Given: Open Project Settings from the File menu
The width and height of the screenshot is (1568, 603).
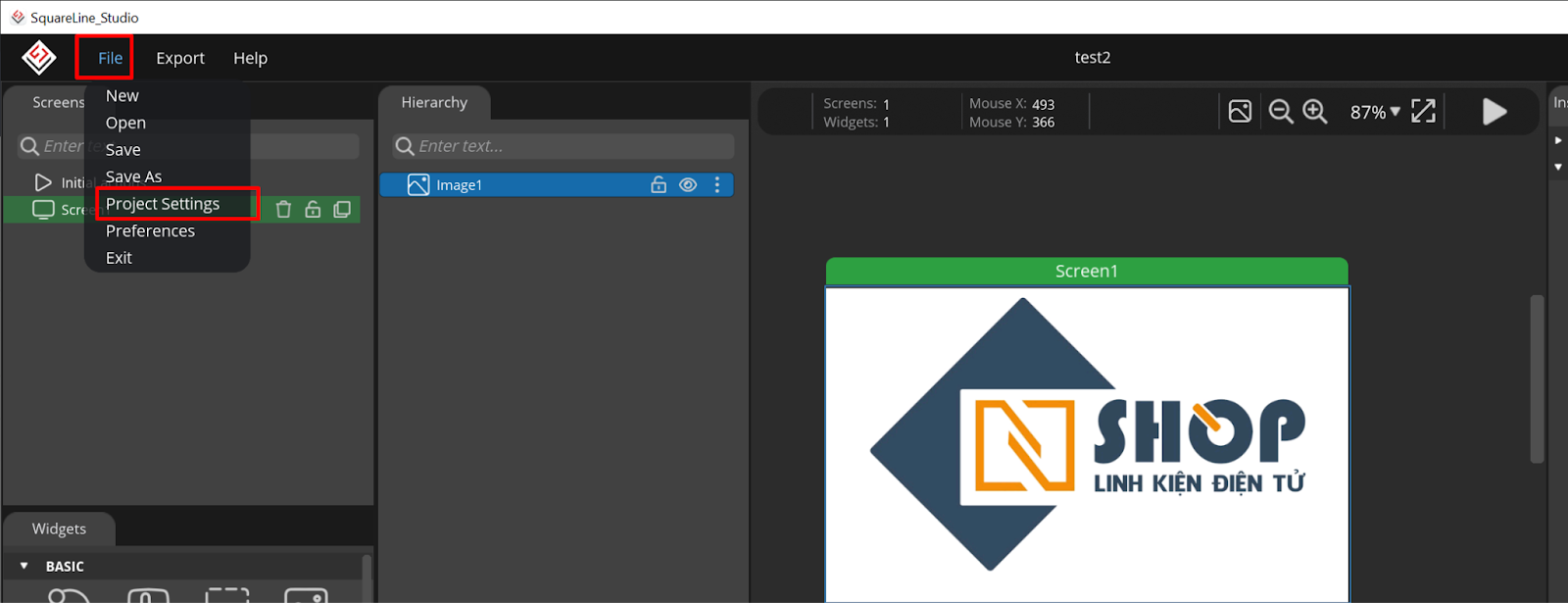Looking at the screenshot, I should [x=163, y=204].
